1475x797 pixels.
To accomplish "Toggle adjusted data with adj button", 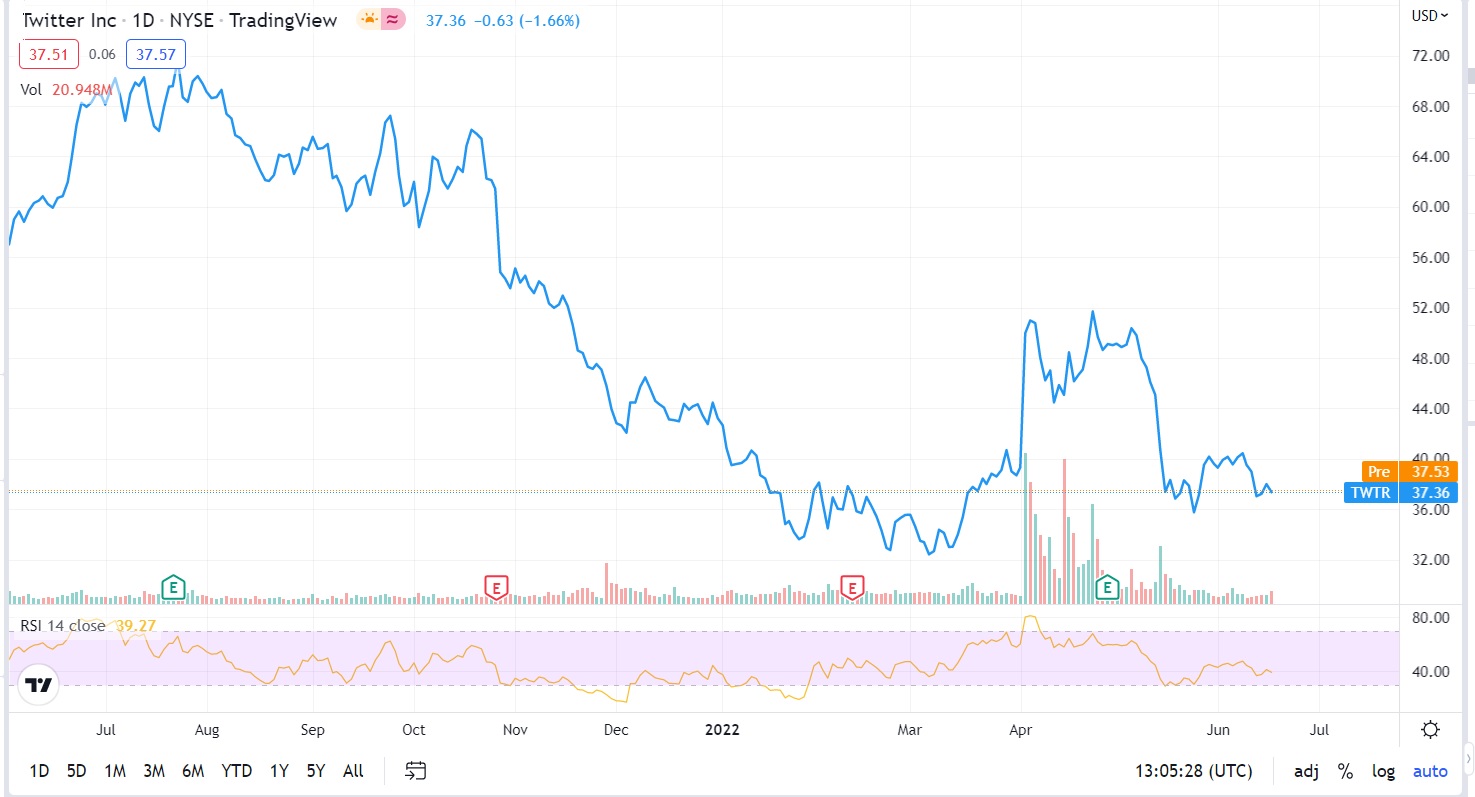I will (1306, 771).
